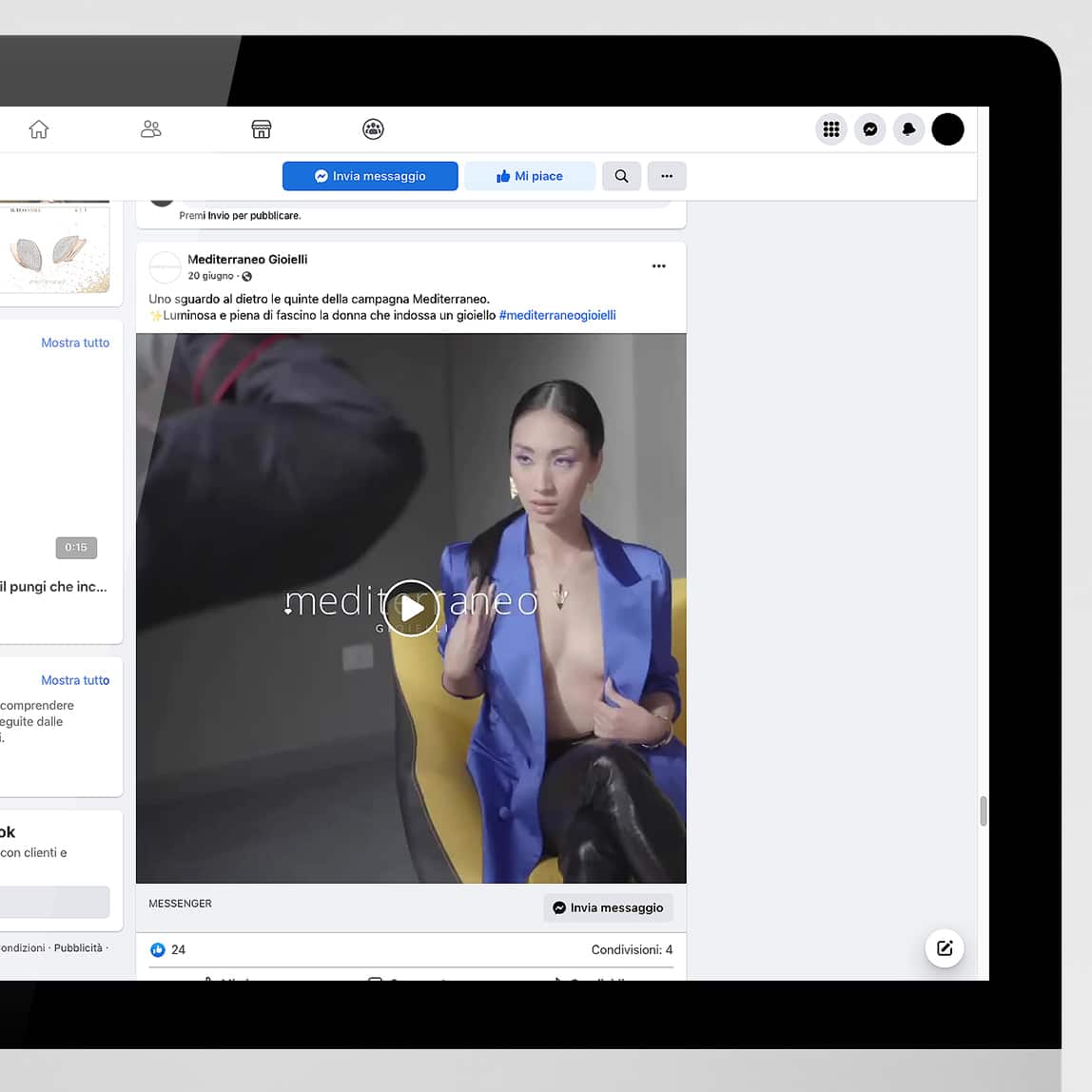
Task: Click the new message compose icon
Action: point(945,948)
